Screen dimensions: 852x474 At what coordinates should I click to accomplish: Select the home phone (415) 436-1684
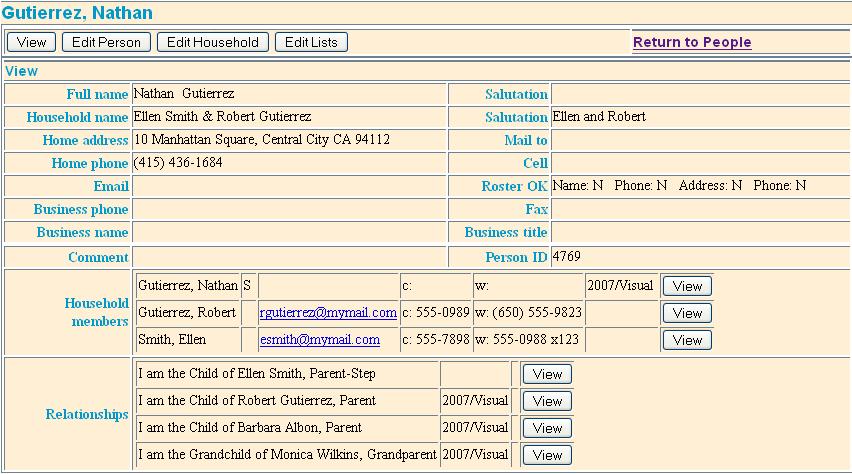pos(178,163)
